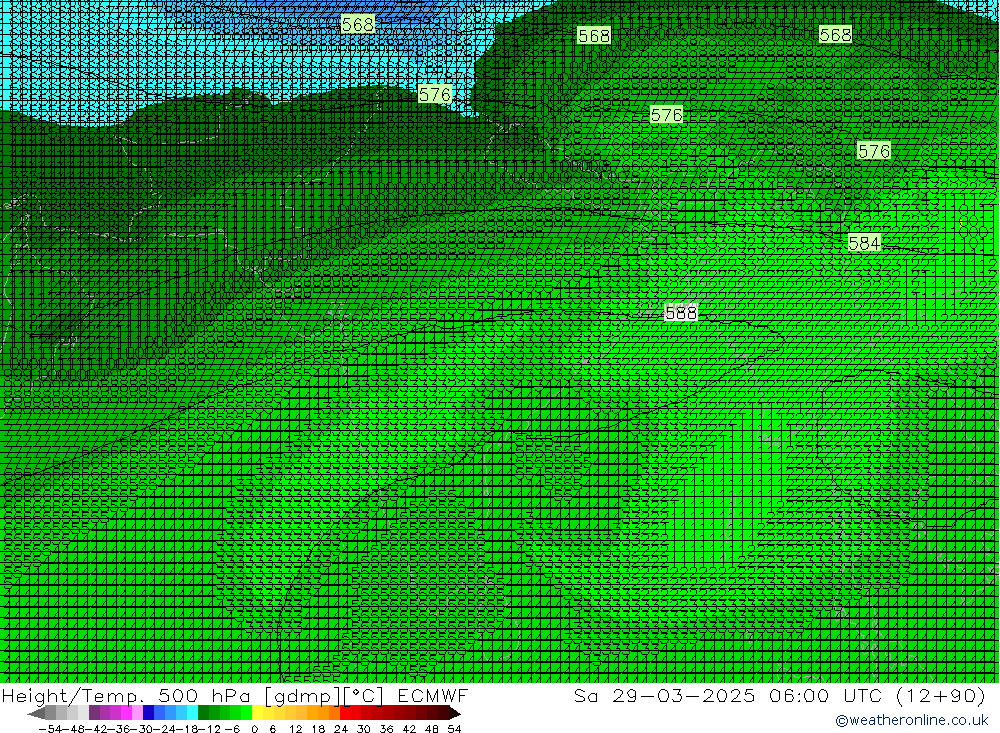Image resolution: width=1000 pixels, height=733 pixels.
Task: Click the legend value '-54'
Action: pos(50,729)
